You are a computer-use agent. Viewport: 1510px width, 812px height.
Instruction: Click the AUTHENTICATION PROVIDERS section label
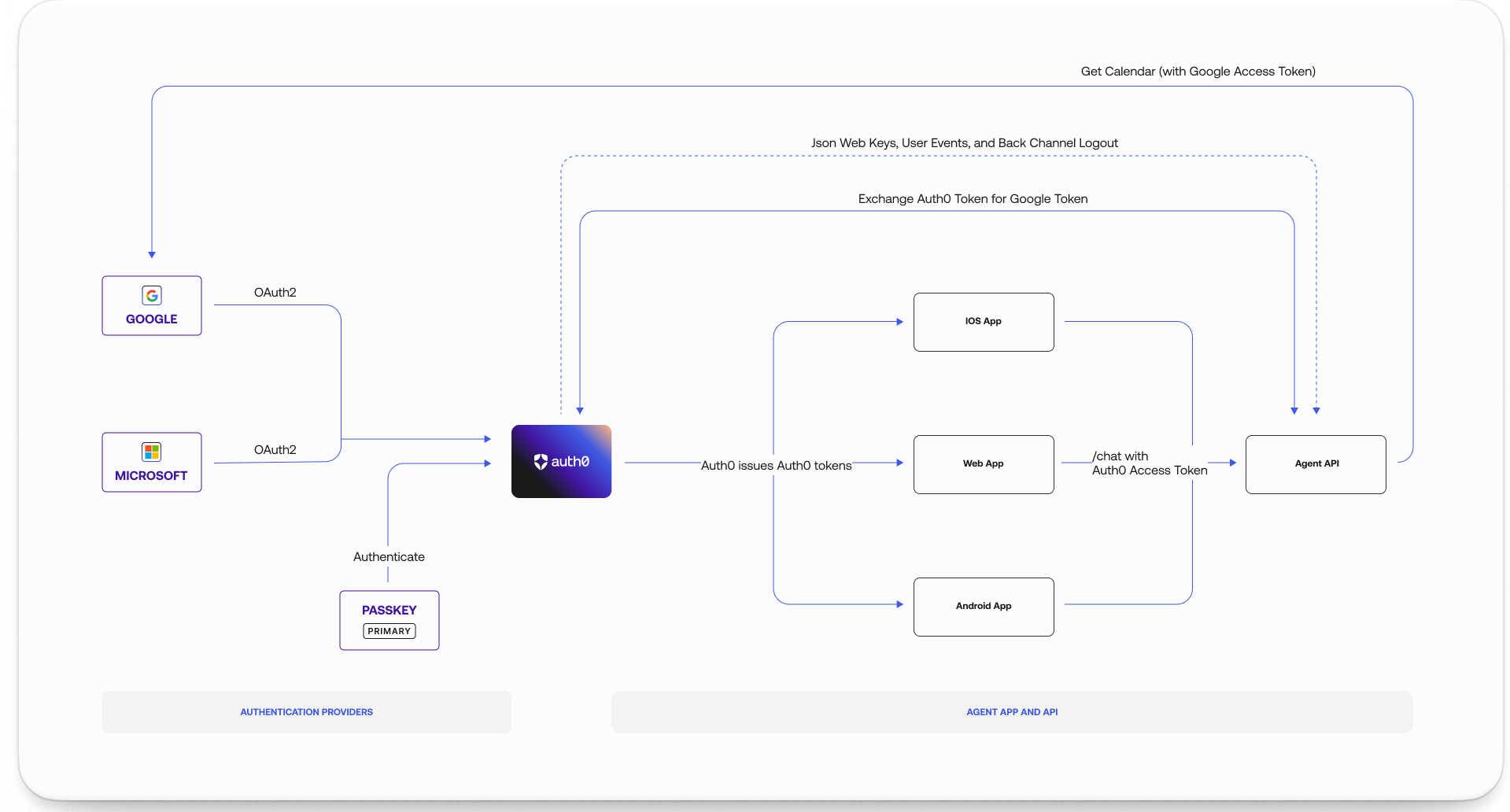[x=307, y=712]
